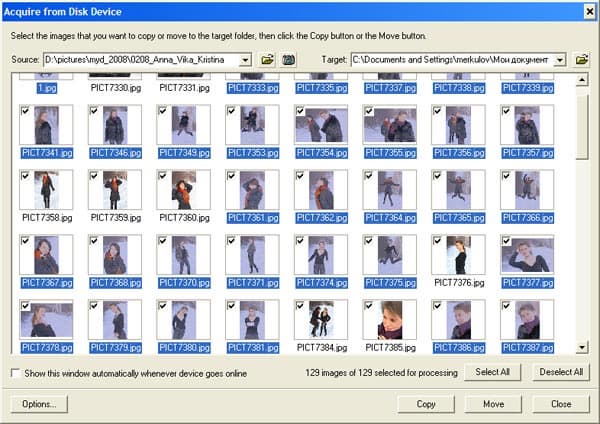Select the PICT7370.jpg thumbnail
Viewport: 600px width, 424px height.
184,255
